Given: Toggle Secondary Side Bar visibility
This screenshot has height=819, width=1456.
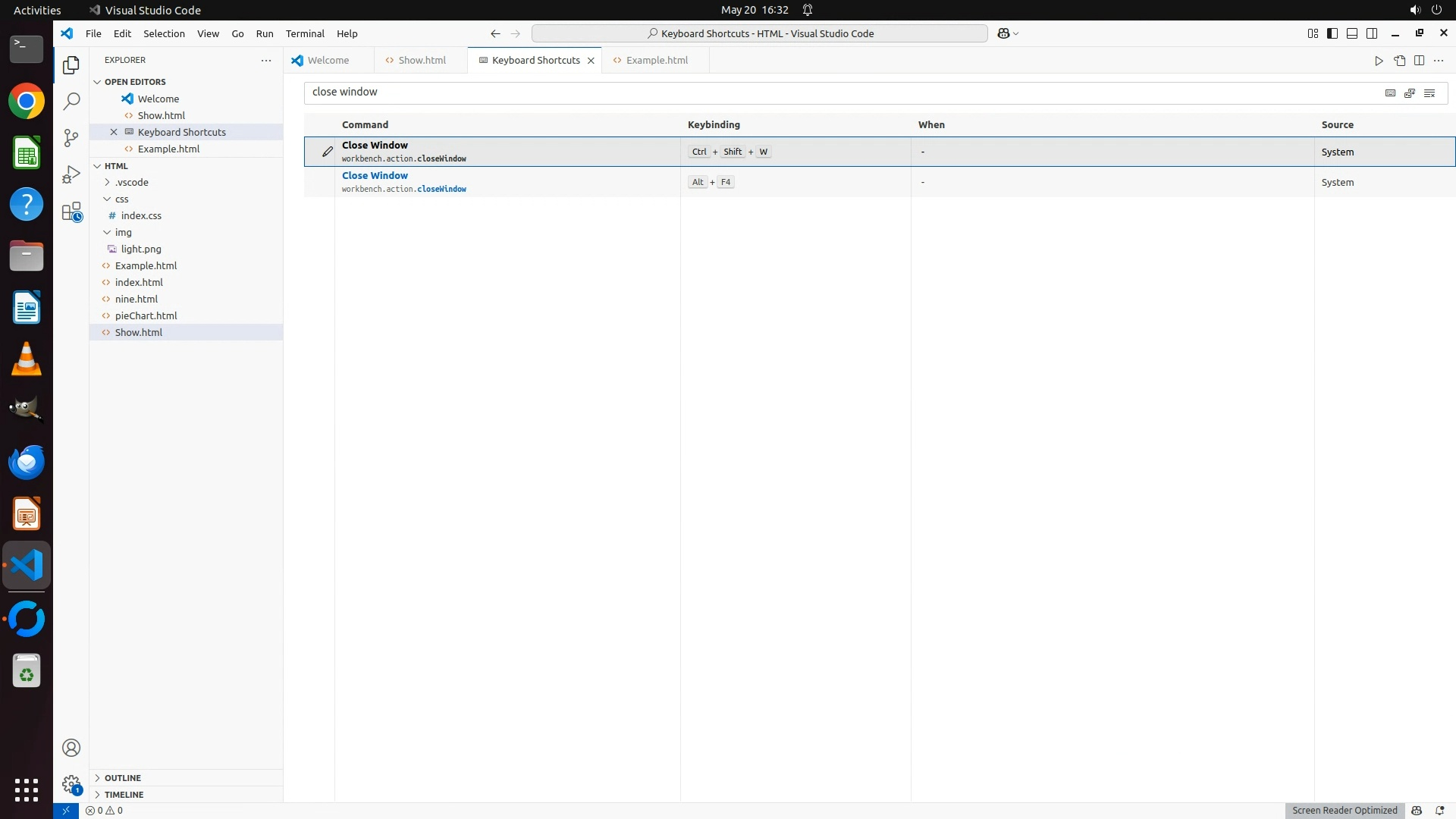Looking at the screenshot, I should pos(1372,33).
